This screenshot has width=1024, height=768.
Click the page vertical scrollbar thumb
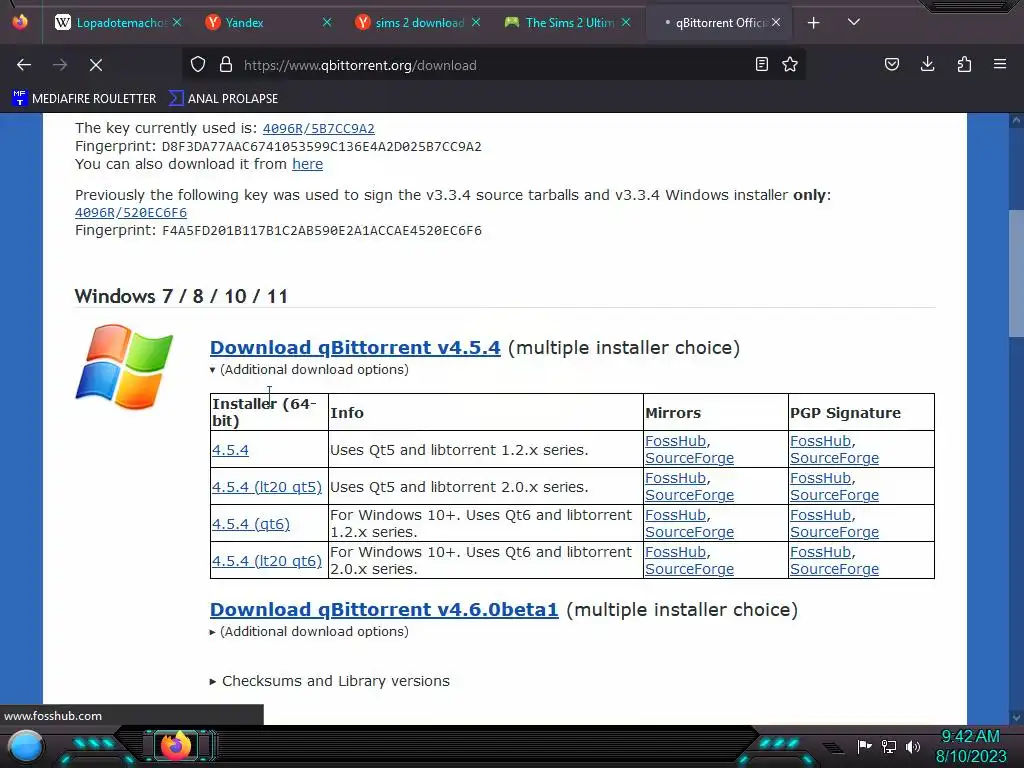click(1016, 273)
